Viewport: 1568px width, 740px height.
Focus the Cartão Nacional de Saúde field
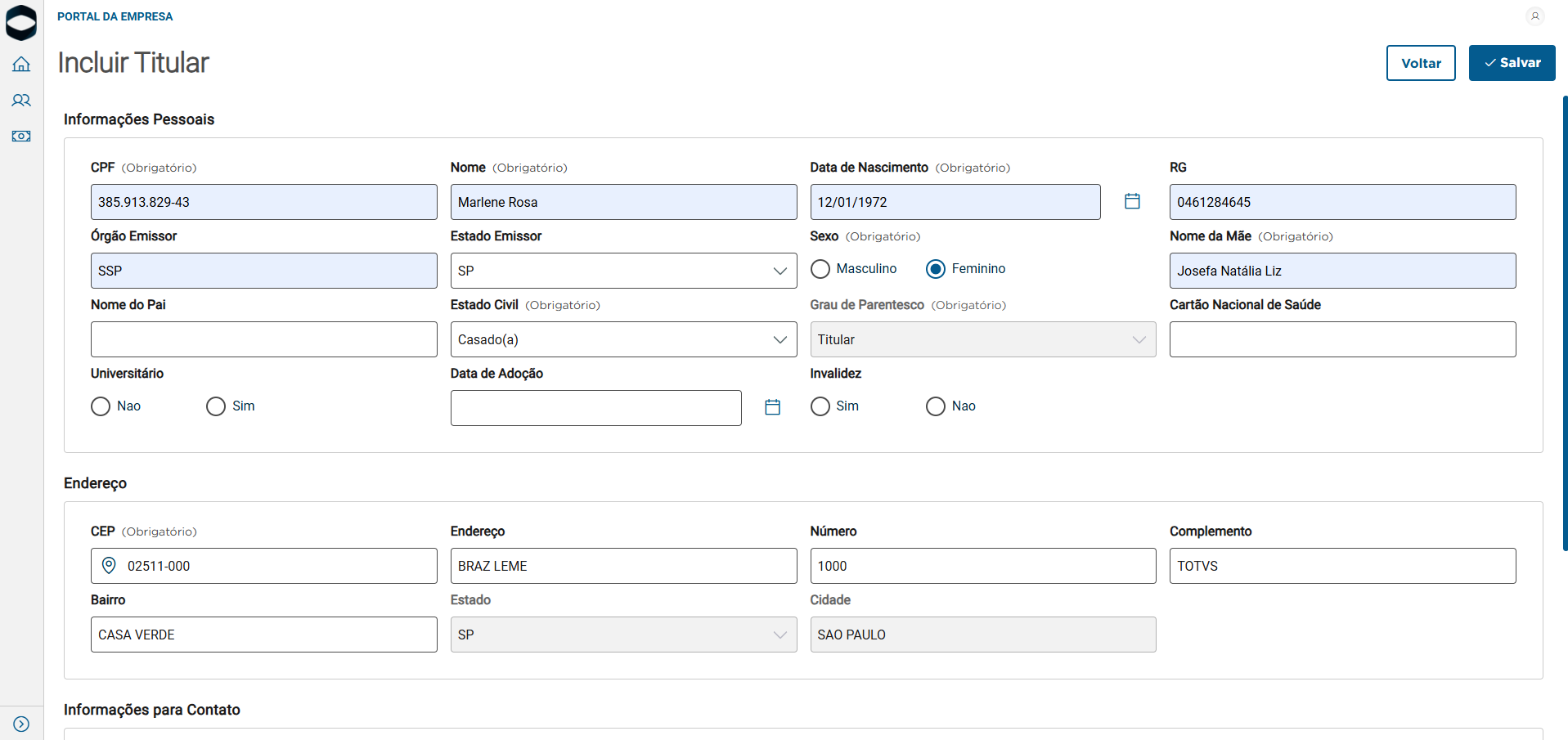[1342, 339]
